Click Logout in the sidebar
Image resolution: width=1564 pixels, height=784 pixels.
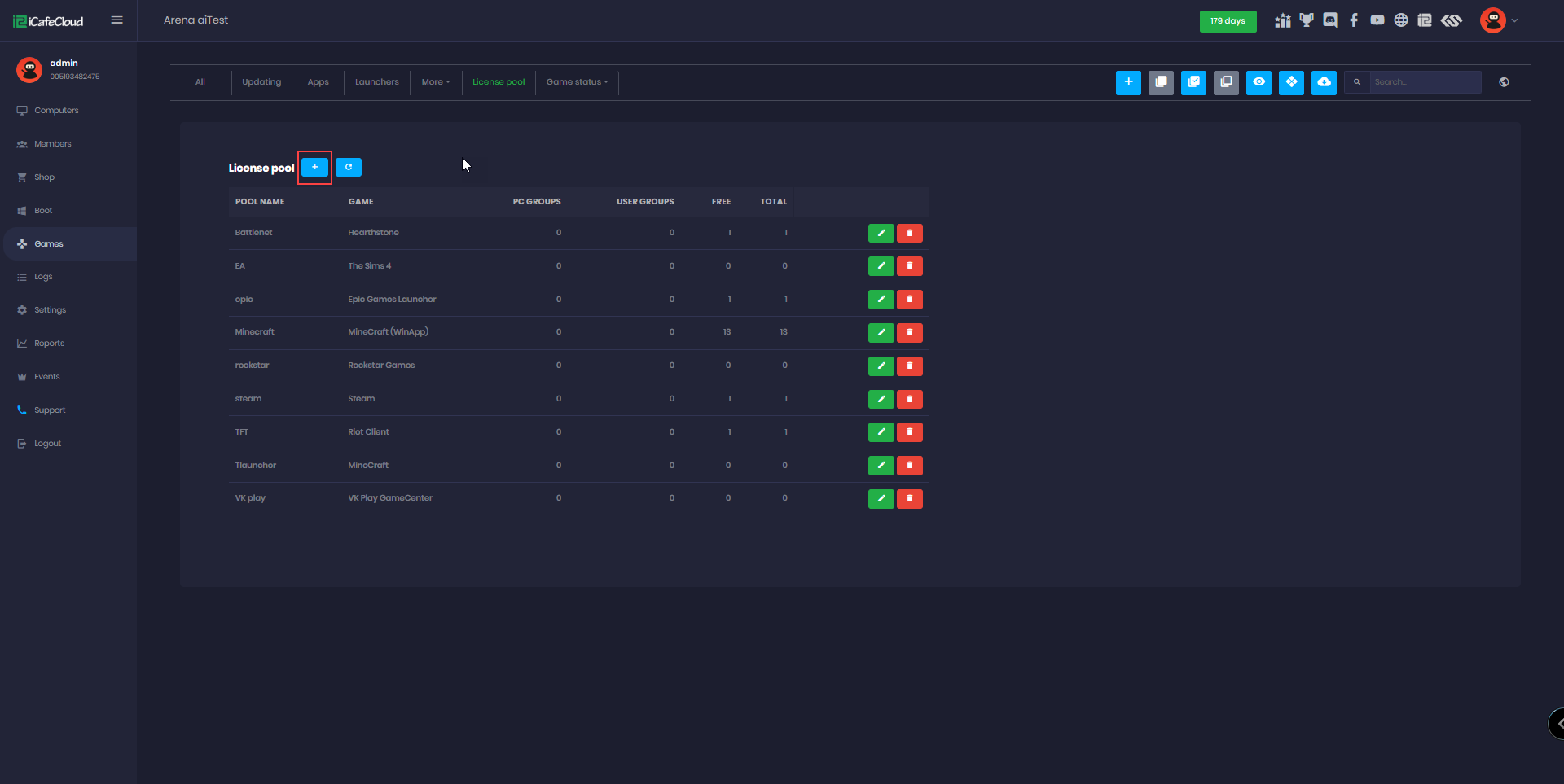point(47,444)
